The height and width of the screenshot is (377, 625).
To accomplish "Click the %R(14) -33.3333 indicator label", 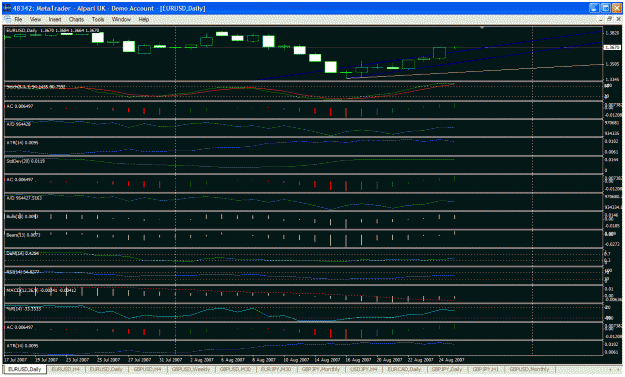I will coord(24,308).
